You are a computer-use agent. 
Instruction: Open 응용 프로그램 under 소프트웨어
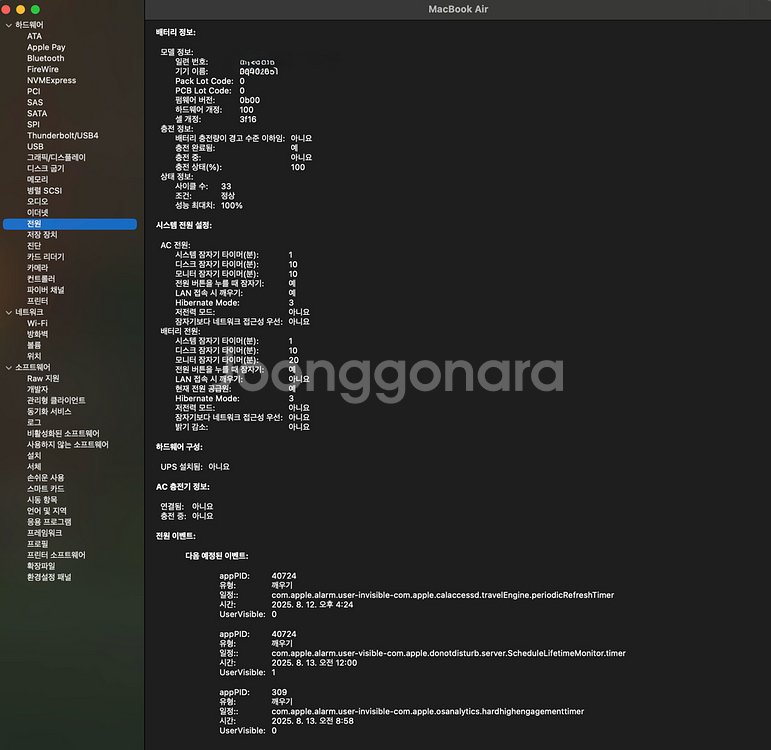[49, 522]
